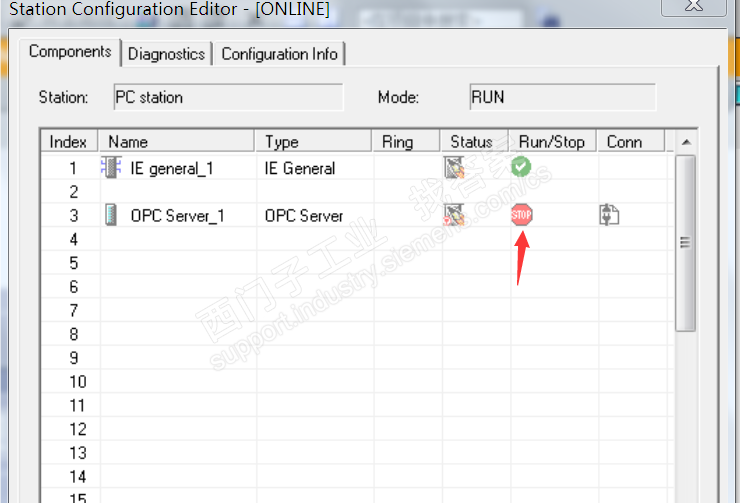Click the connection icon in OPC Server row
Viewport: 740px width, 503px height.
click(609, 215)
